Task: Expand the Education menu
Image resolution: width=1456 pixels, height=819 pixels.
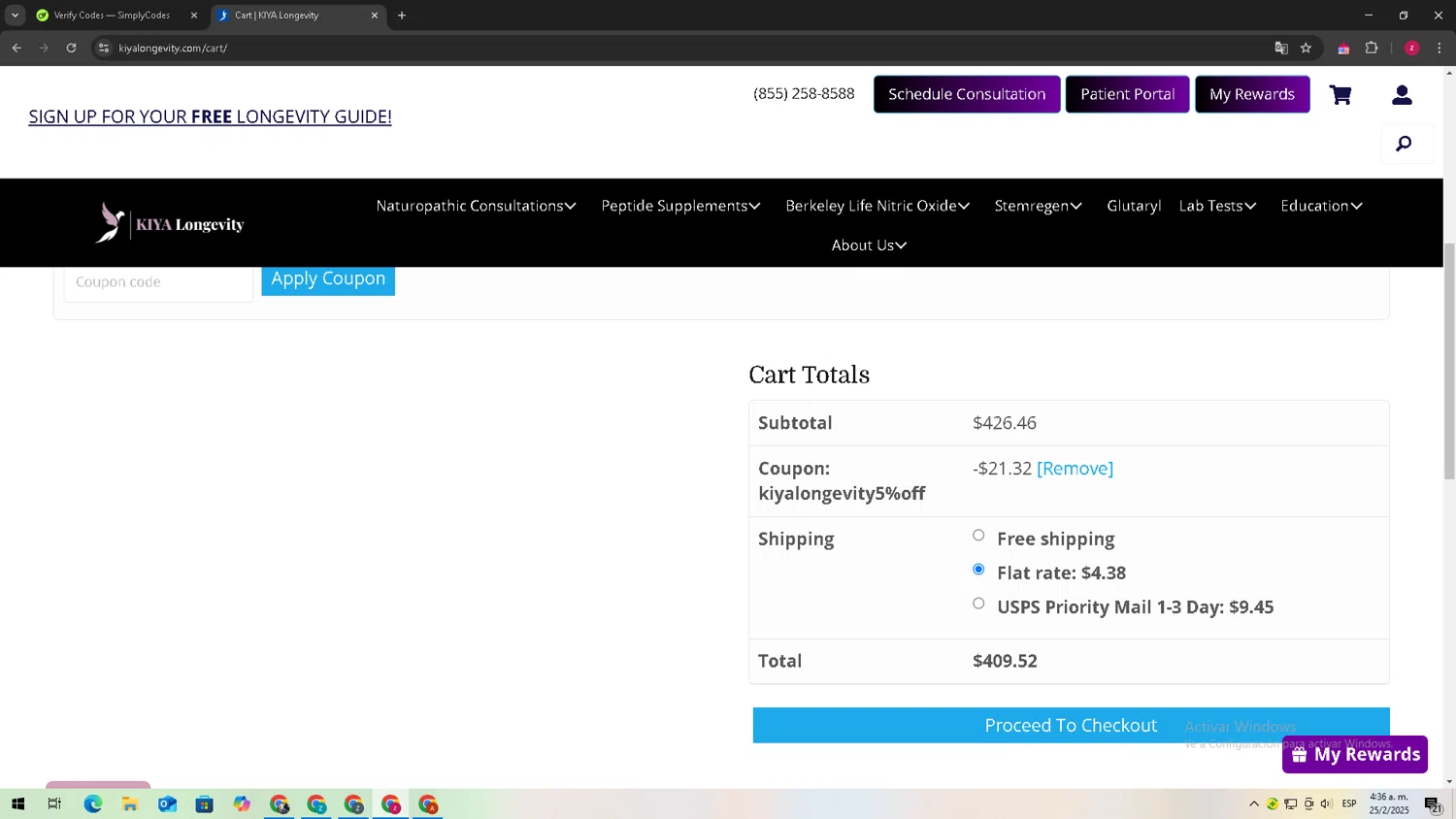Action: [1321, 206]
